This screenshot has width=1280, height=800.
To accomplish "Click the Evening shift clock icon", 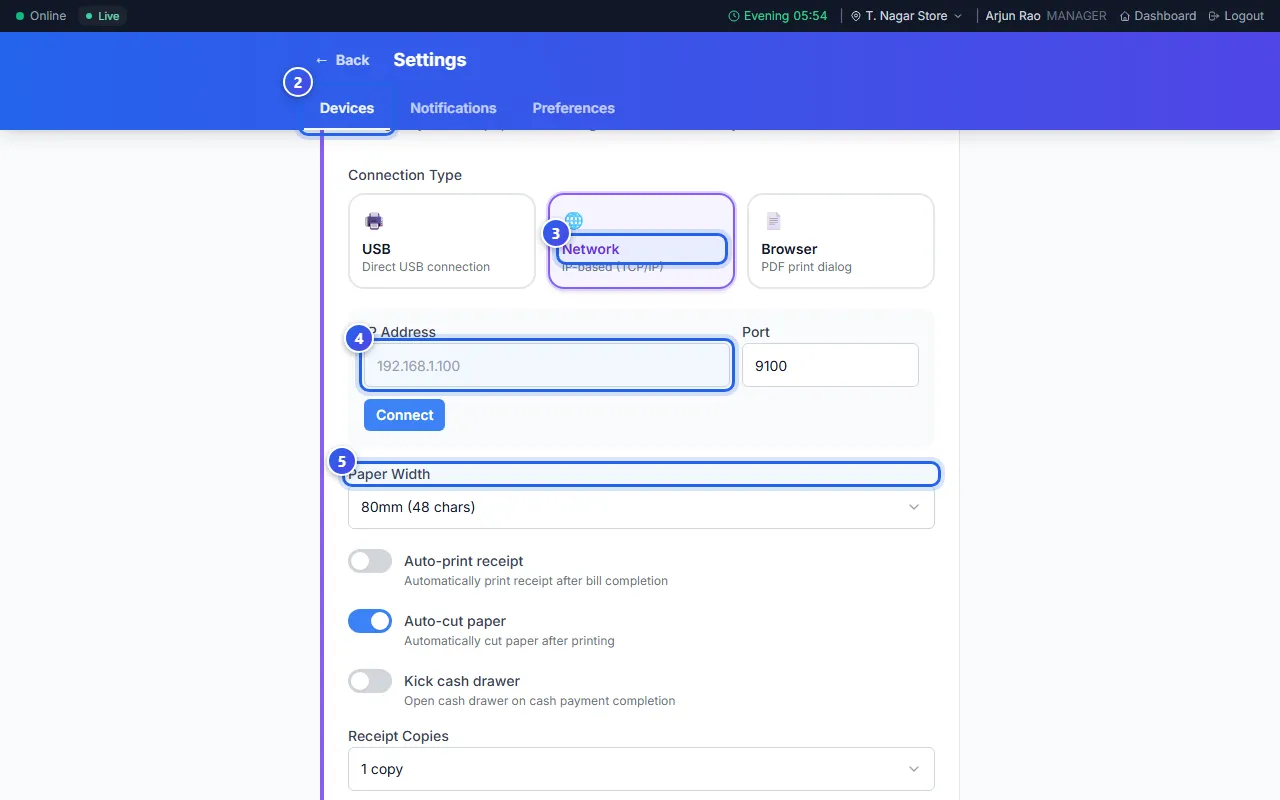I will pyautogui.click(x=734, y=16).
